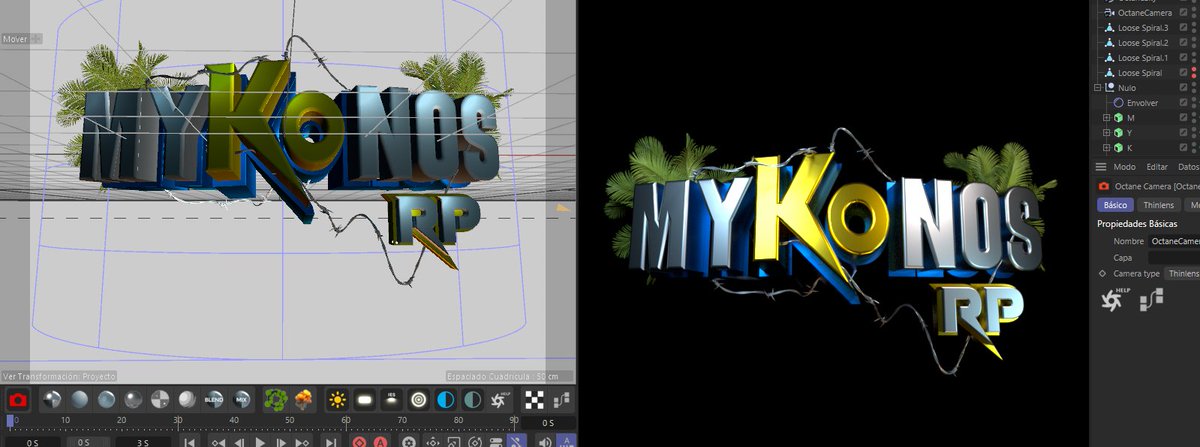Viewport: 1200px width, 447px height.
Task: Click the position keyframe move icon
Action: point(433,441)
